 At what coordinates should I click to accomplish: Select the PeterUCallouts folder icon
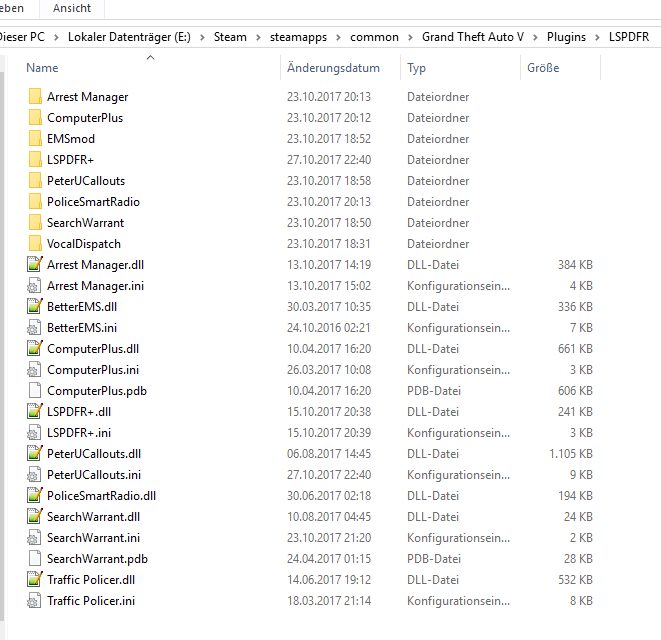tap(35, 180)
